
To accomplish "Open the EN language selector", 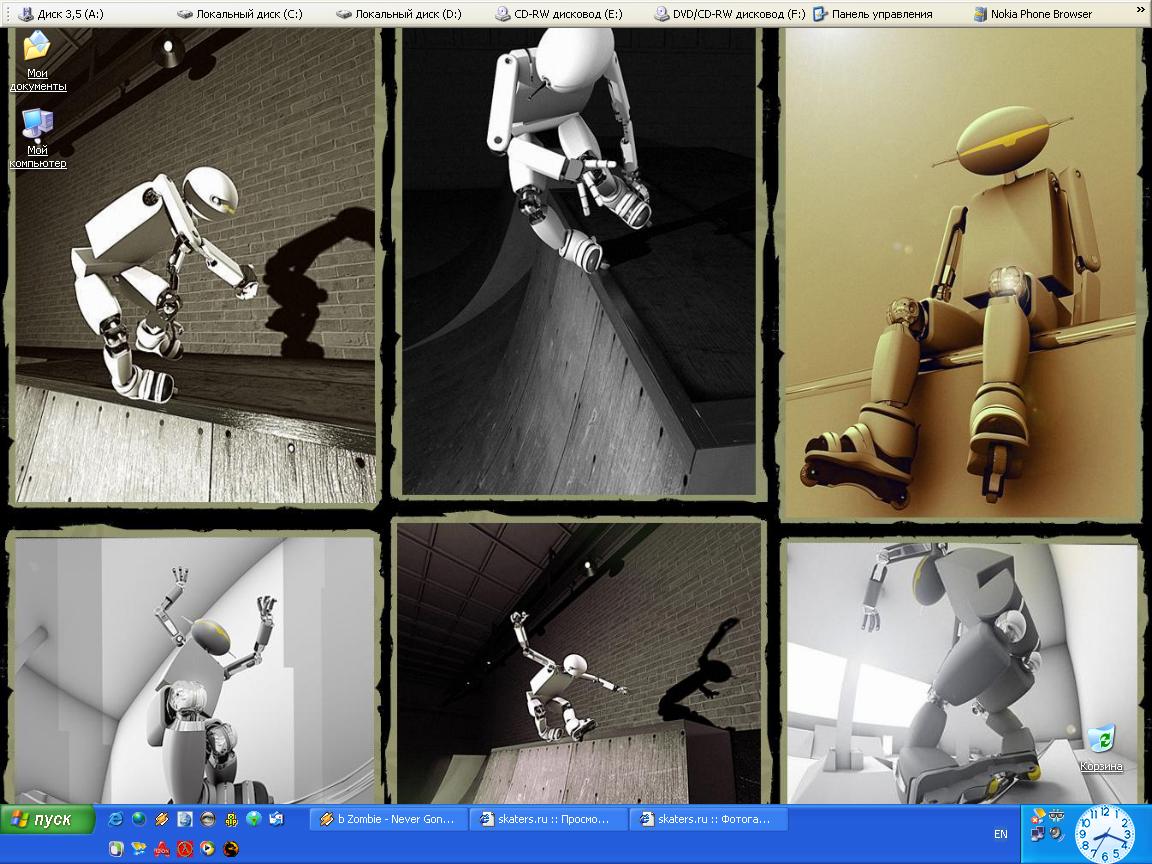I will coord(1000,834).
